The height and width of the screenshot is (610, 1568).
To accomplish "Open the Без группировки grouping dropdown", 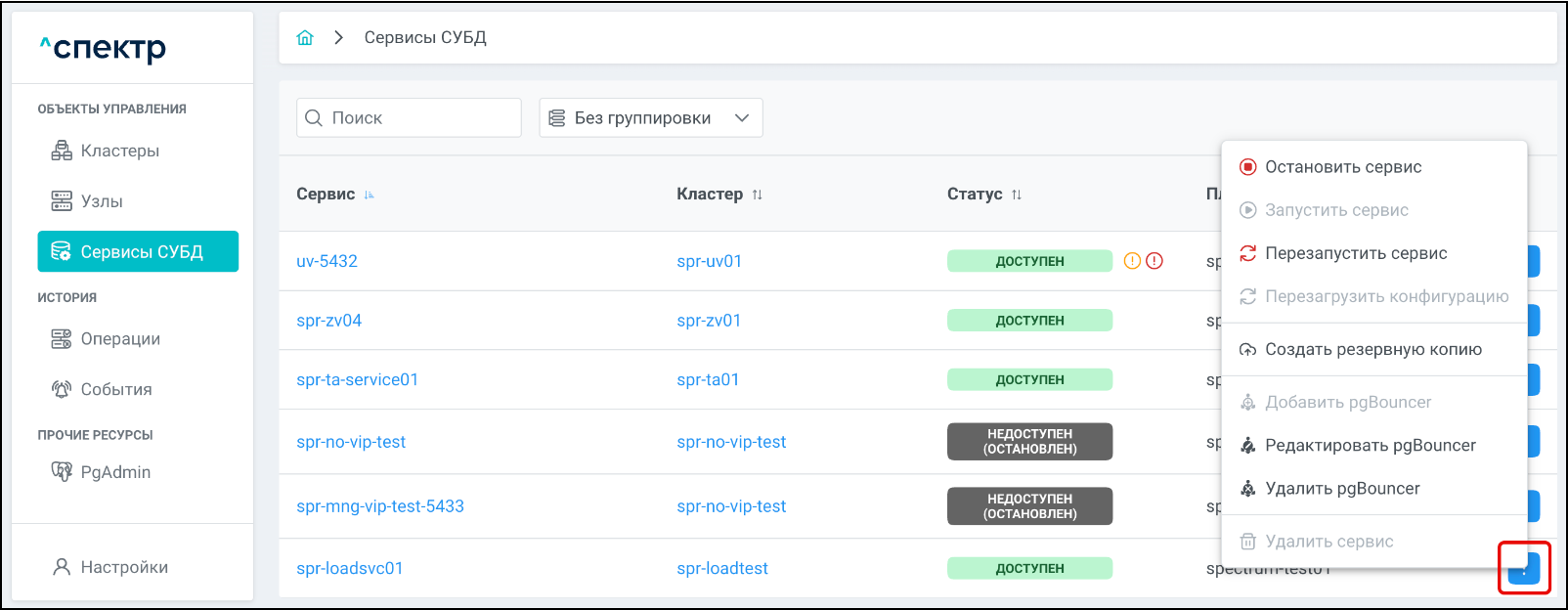I will (x=650, y=118).
